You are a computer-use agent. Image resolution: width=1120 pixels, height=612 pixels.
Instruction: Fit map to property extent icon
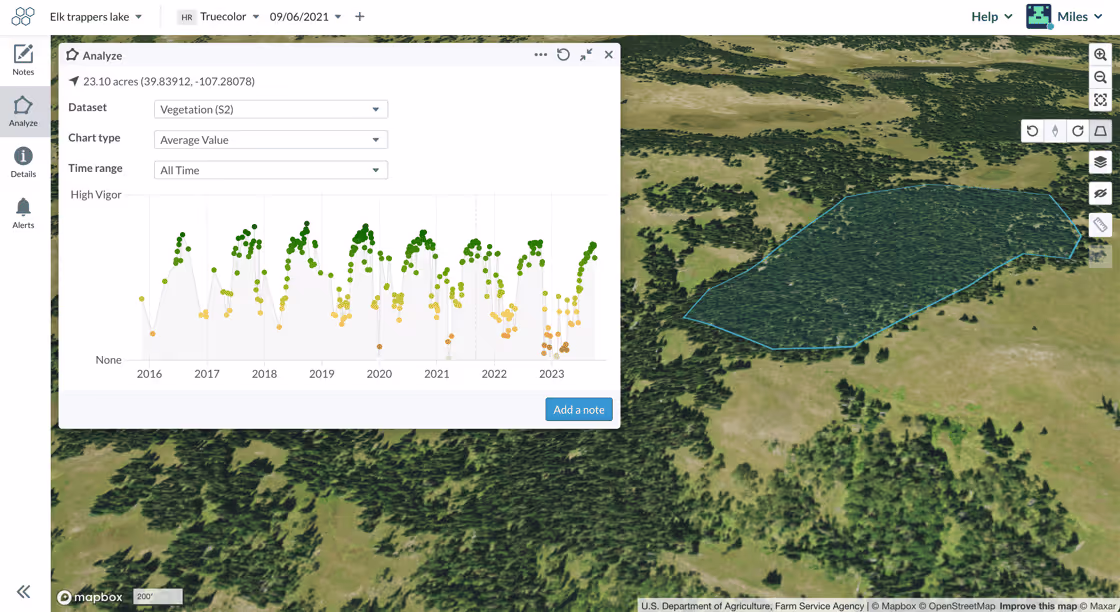pyautogui.click(x=1100, y=100)
